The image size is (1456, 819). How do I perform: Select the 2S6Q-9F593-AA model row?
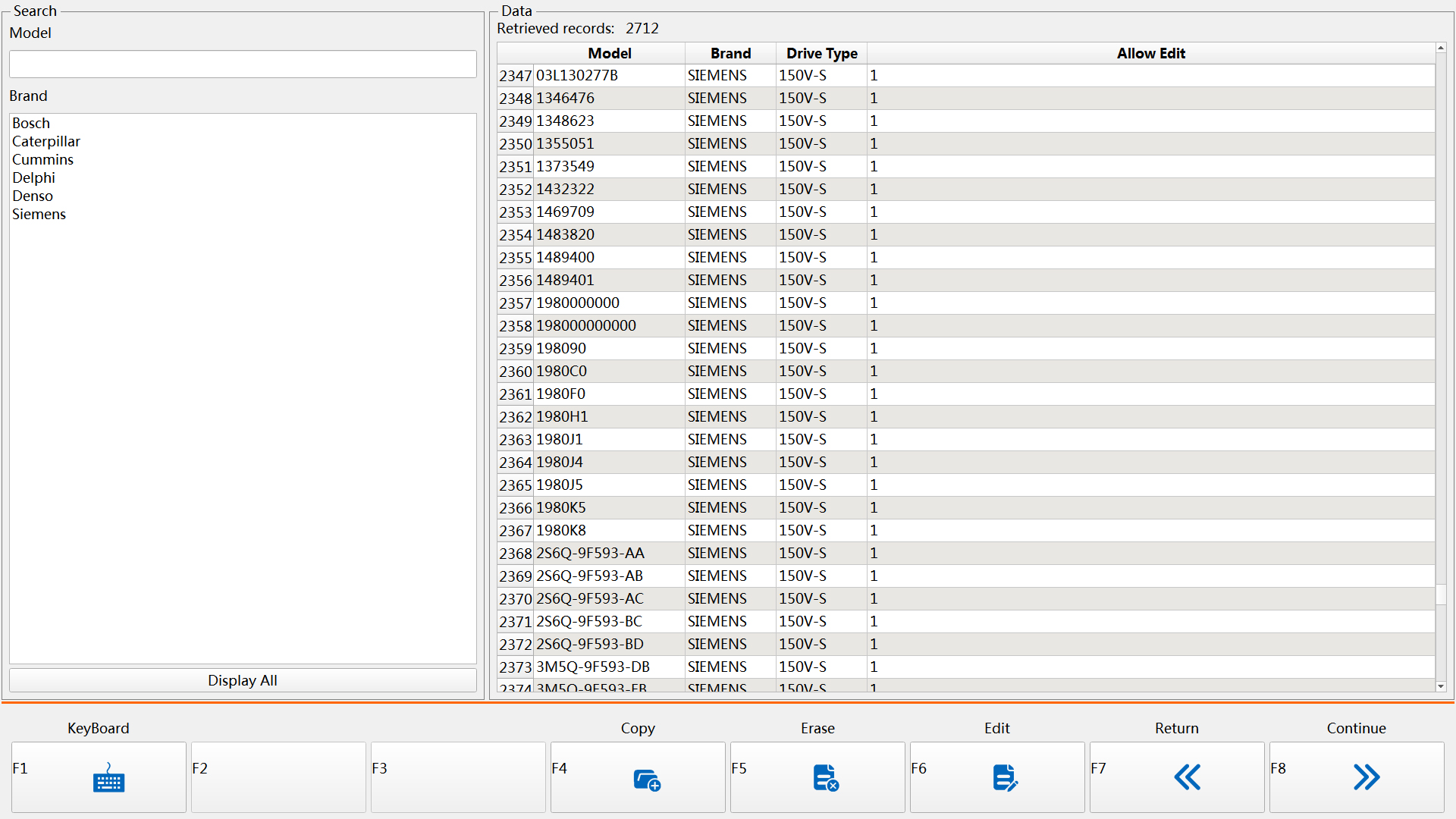(590, 553)
